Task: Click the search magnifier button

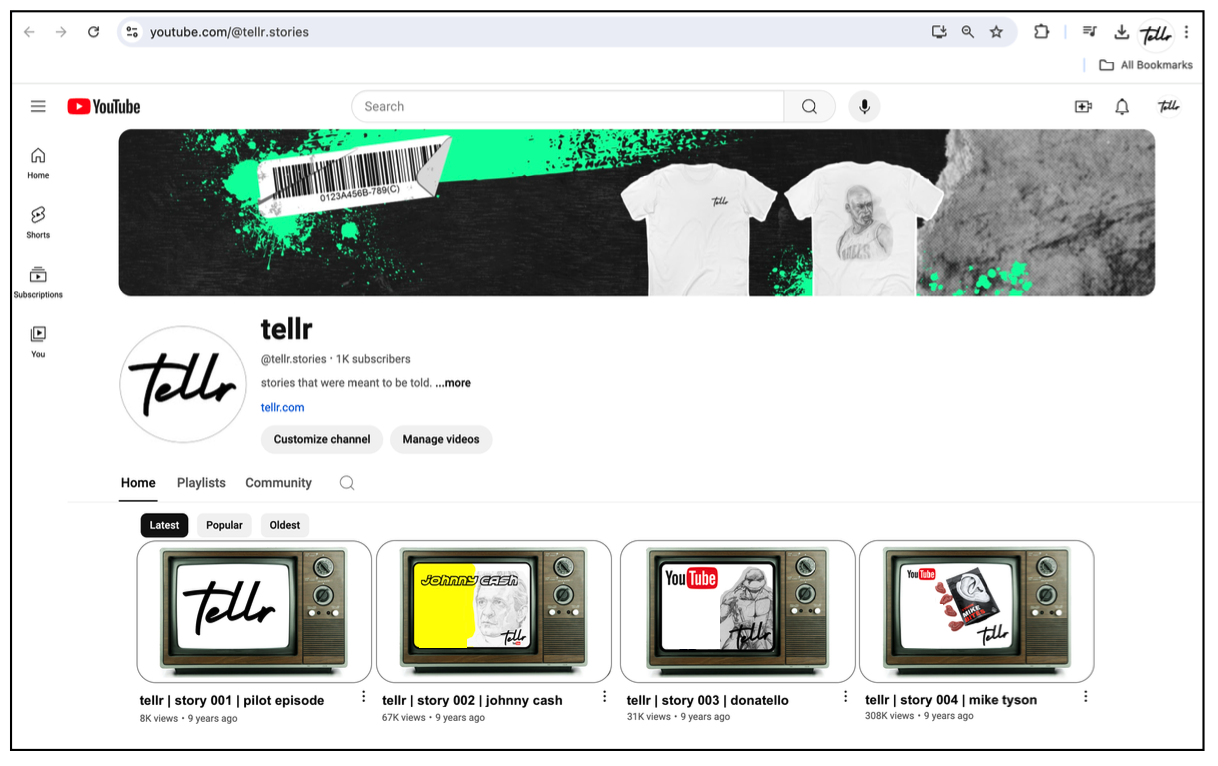Action: click(x=810, y=106)
